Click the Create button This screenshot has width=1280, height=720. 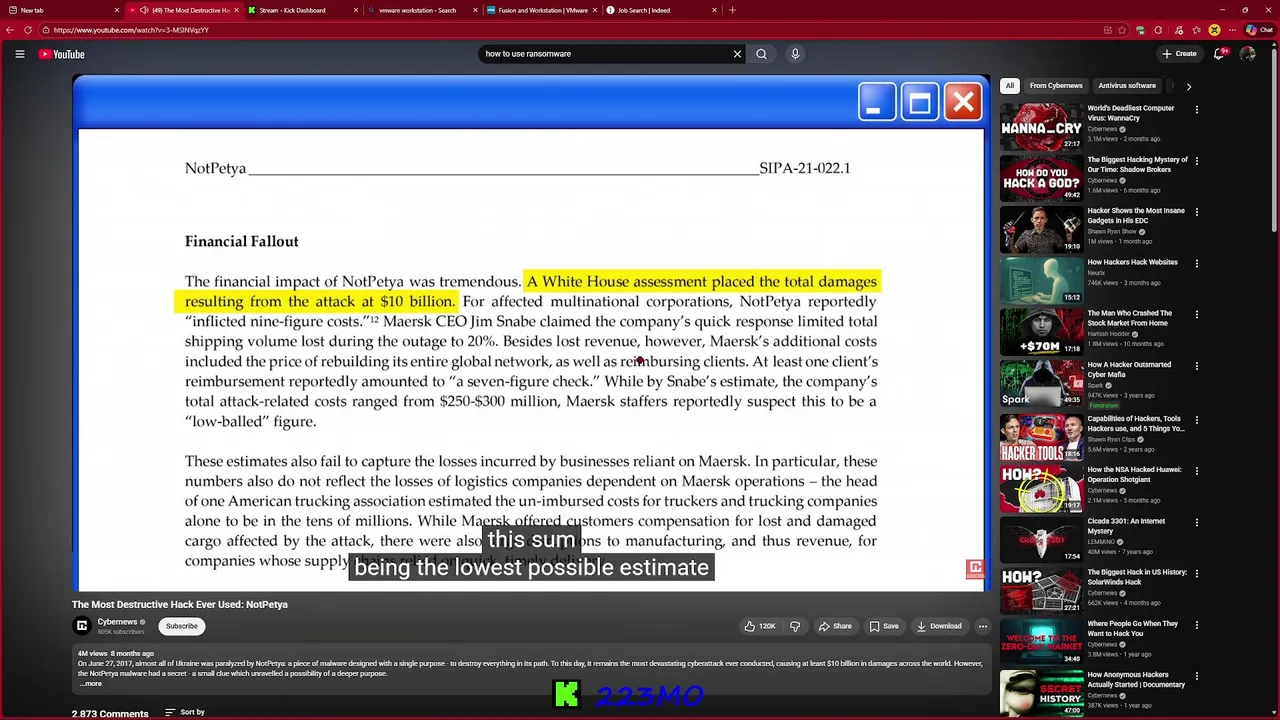pos(1179,54)
